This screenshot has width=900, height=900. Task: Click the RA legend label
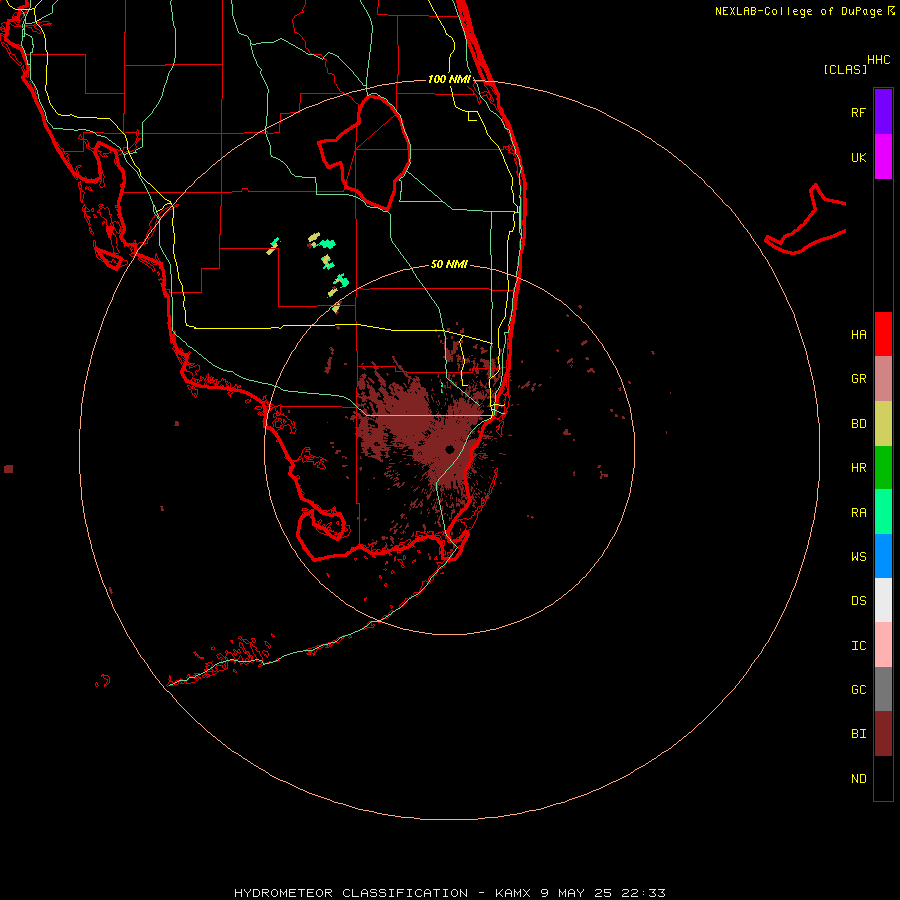point(858,513)
